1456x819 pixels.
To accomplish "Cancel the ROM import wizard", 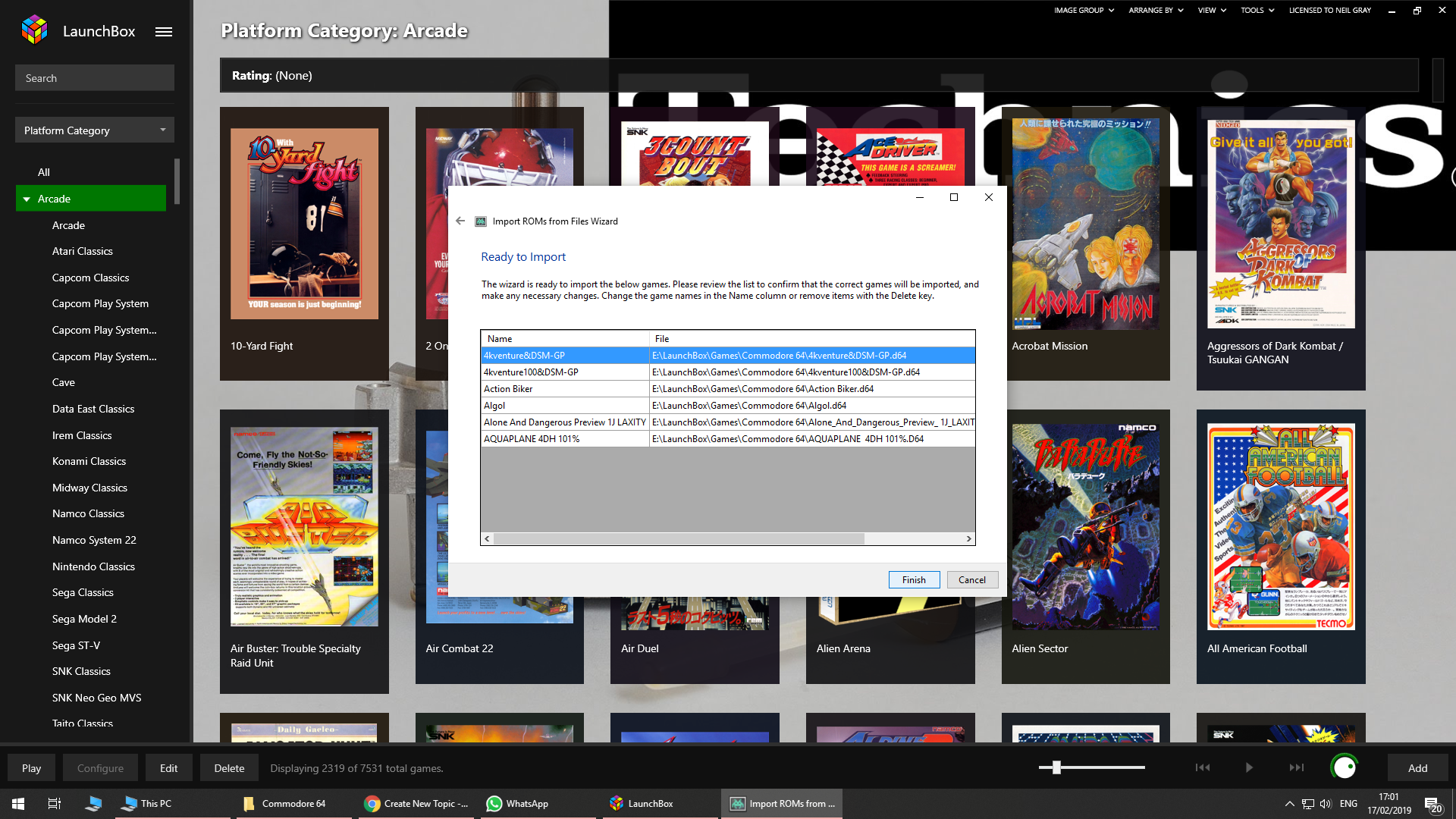I will coord(972,579).
